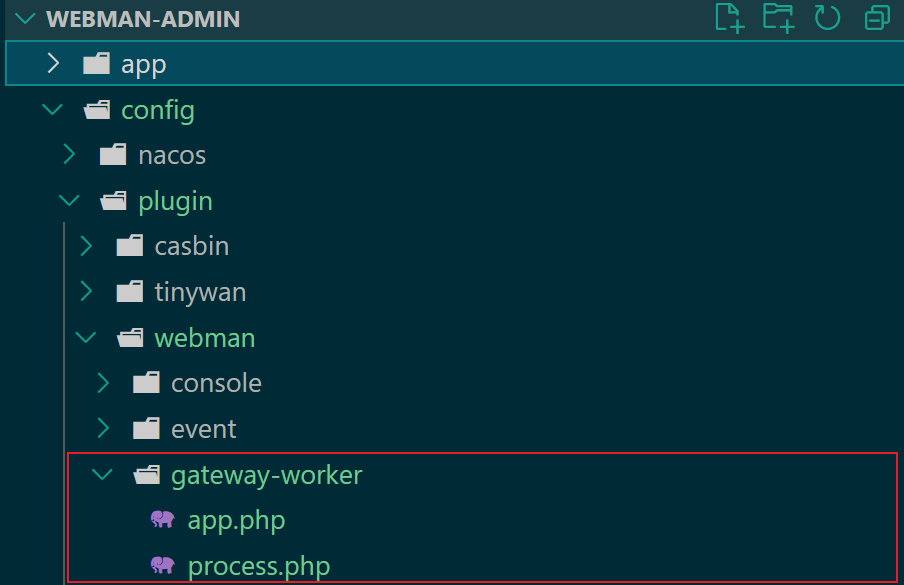Select the 'config' folder label
Viewport: 904px width, 585px height.
(158, 110)
